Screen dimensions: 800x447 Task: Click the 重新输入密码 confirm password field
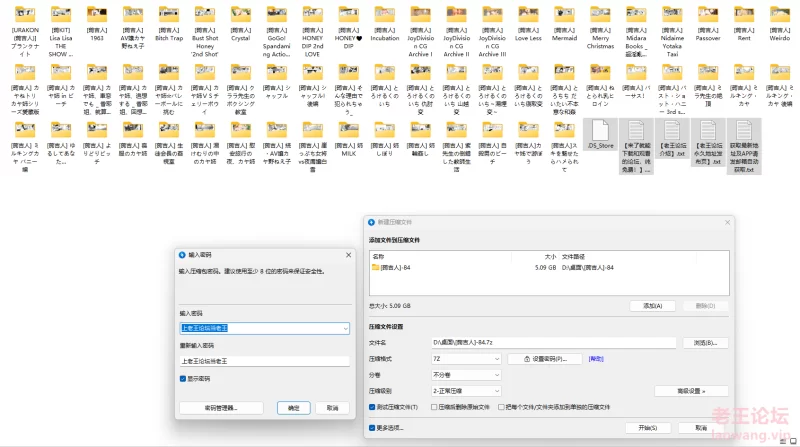point(264,361)
